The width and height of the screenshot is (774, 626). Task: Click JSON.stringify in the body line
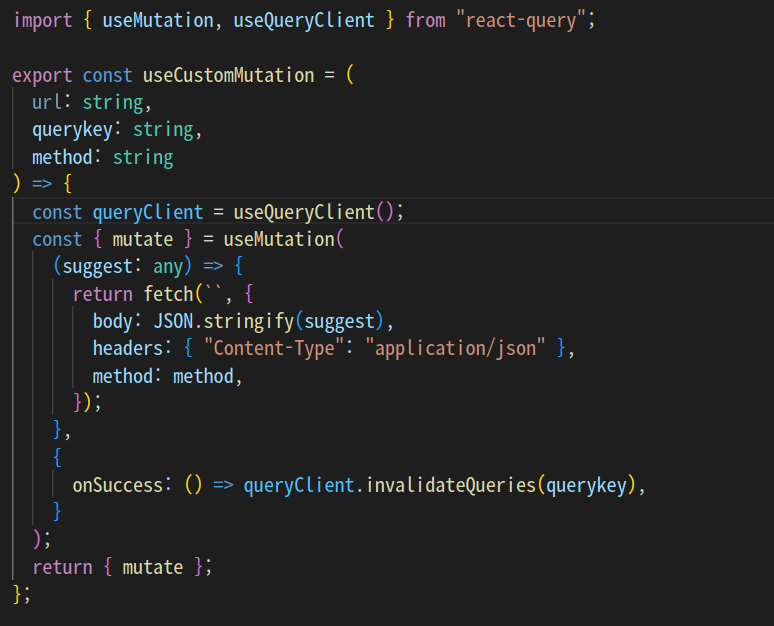pyautogui.click(x=224, y=321)
